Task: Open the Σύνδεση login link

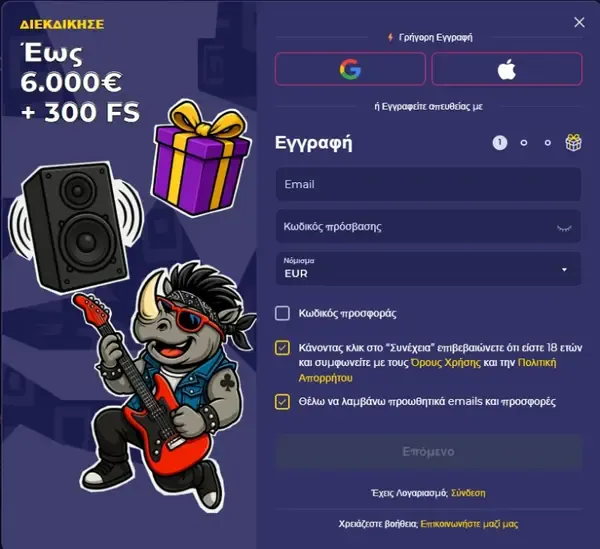Action: click(x=468, y=493)
